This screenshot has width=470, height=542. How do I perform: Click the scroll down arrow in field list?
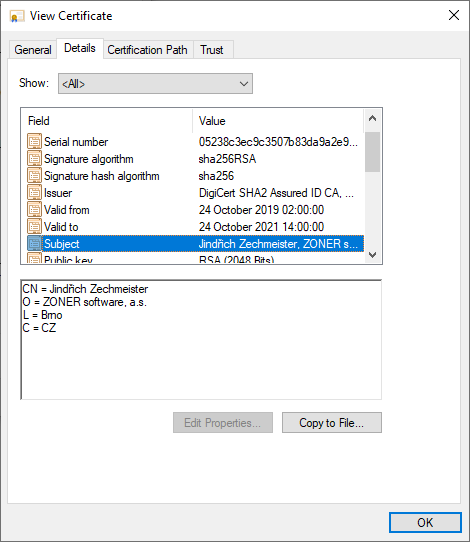click(x=372, y=255)
